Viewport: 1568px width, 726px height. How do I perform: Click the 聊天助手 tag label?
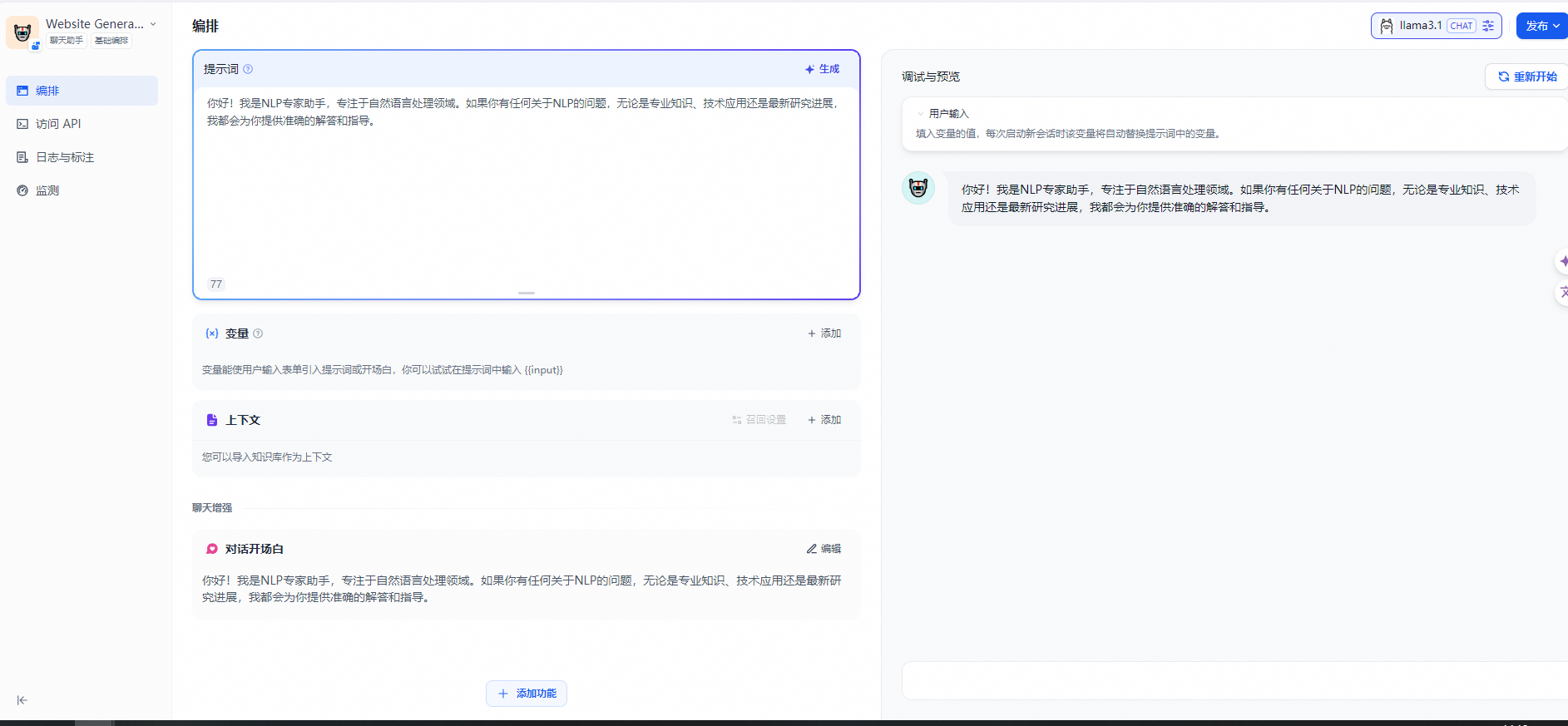[x=66, y=41]
